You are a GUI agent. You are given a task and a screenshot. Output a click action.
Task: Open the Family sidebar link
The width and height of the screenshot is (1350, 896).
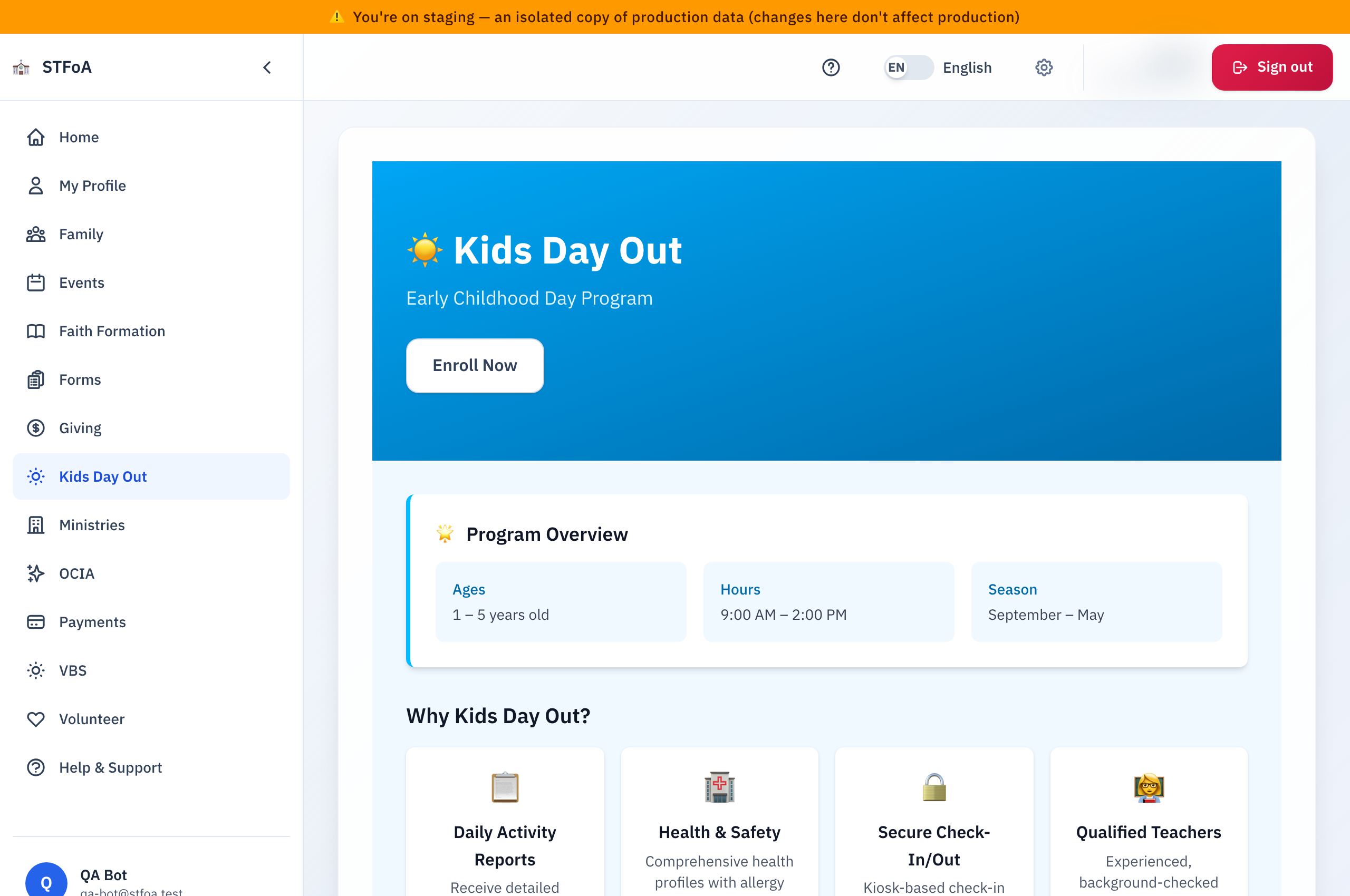(151, 235)
